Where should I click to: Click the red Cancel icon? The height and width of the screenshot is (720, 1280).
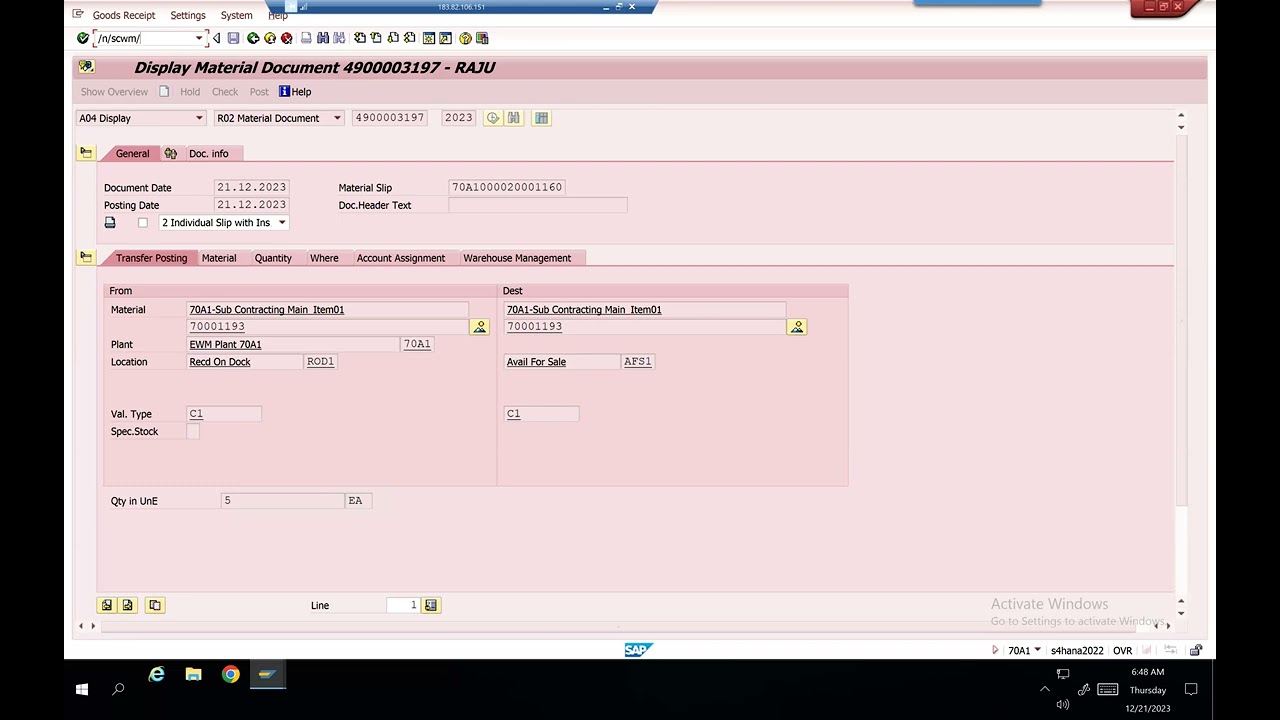tap(286, 38)
